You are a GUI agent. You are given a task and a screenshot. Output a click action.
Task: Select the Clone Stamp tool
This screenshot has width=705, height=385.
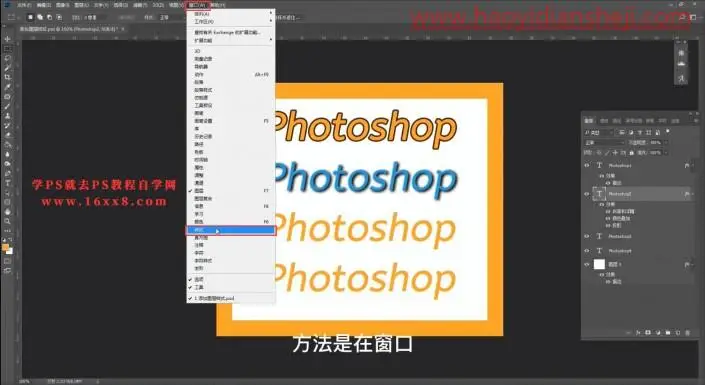(x=8, y=116)
